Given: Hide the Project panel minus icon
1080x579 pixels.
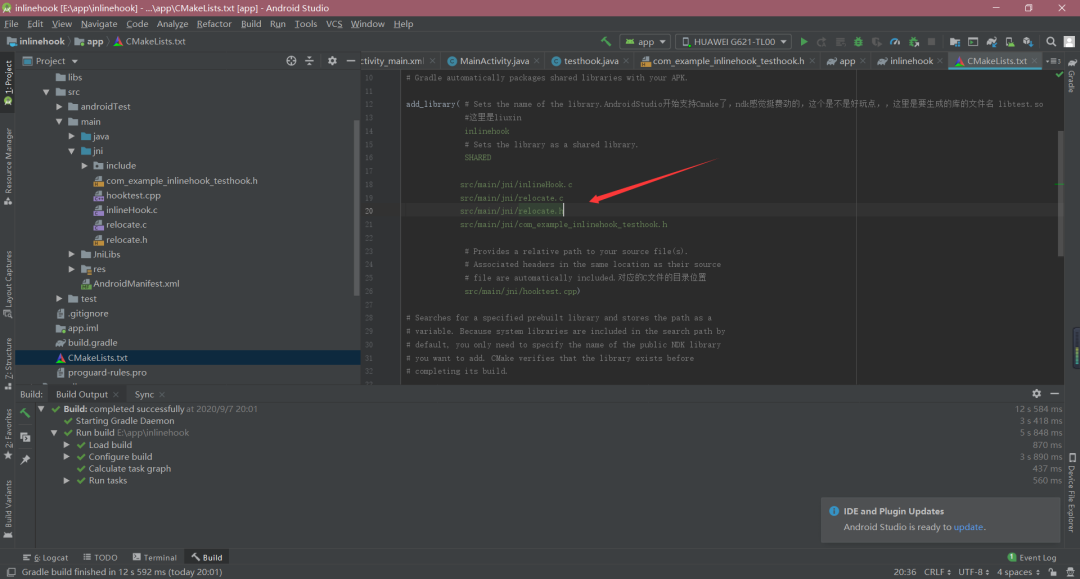Looking at the screenshot, I should pos(351,61).
